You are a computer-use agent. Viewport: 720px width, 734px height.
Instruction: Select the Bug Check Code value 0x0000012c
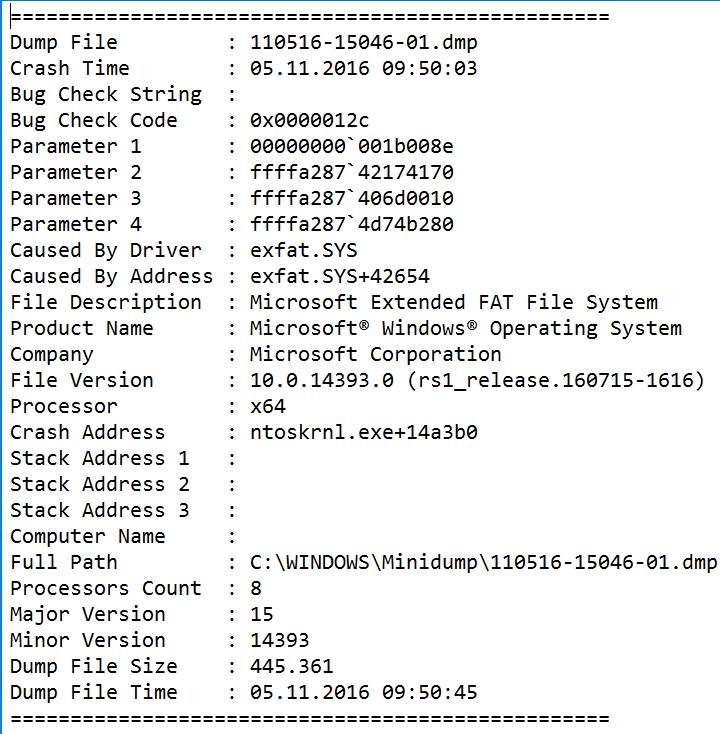pos(310,121)
